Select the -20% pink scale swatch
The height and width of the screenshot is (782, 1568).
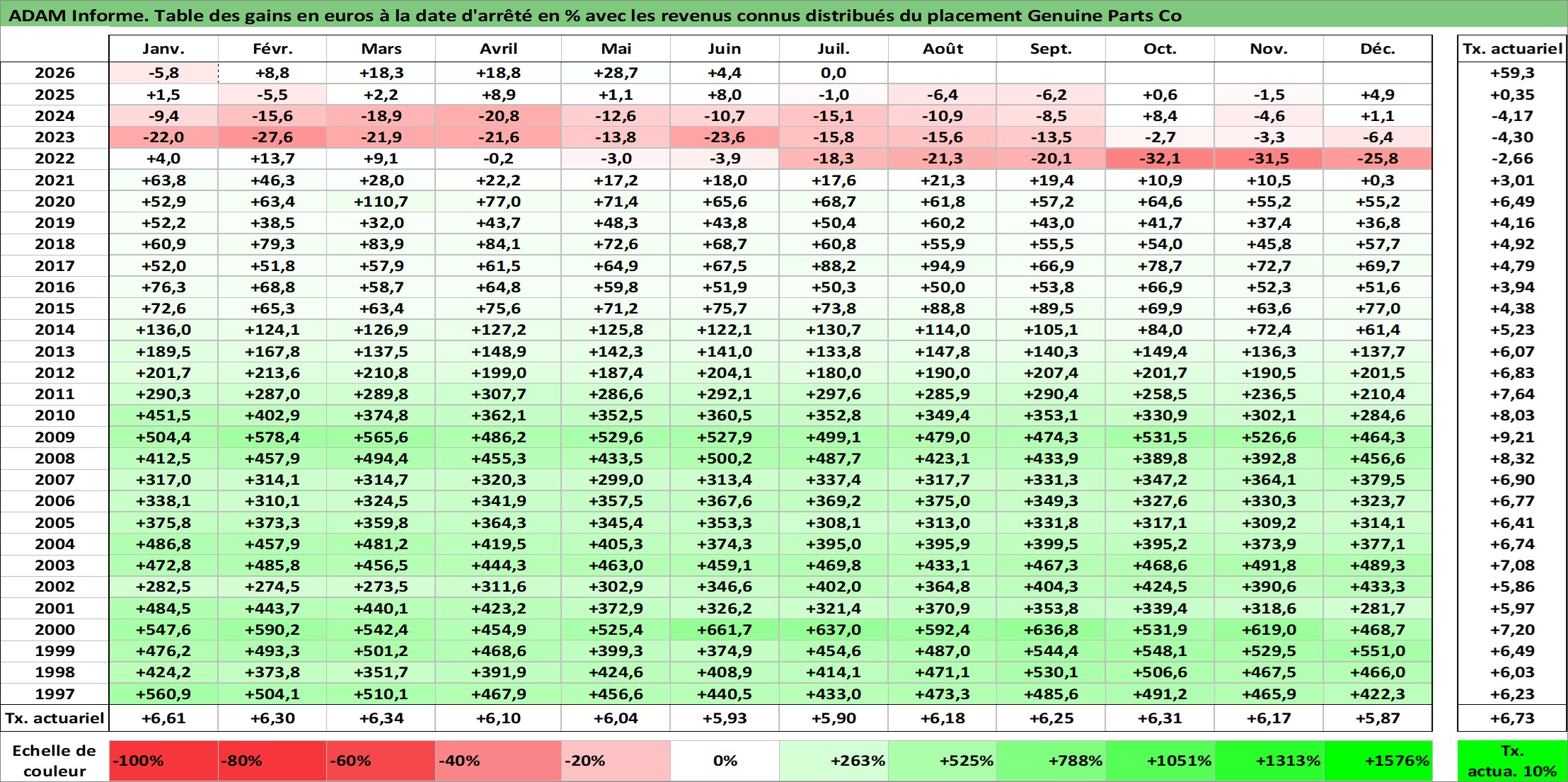click(x=616, y=761)
